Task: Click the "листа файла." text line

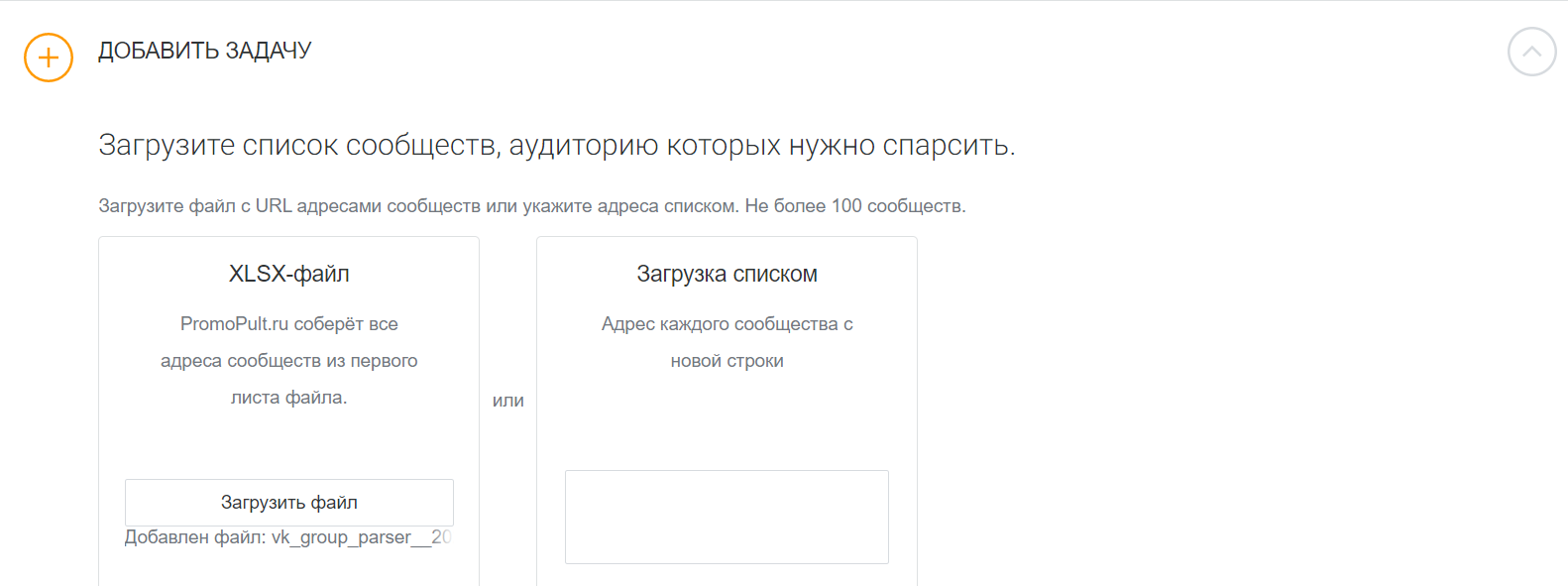Action: click(x=289, y=398)
